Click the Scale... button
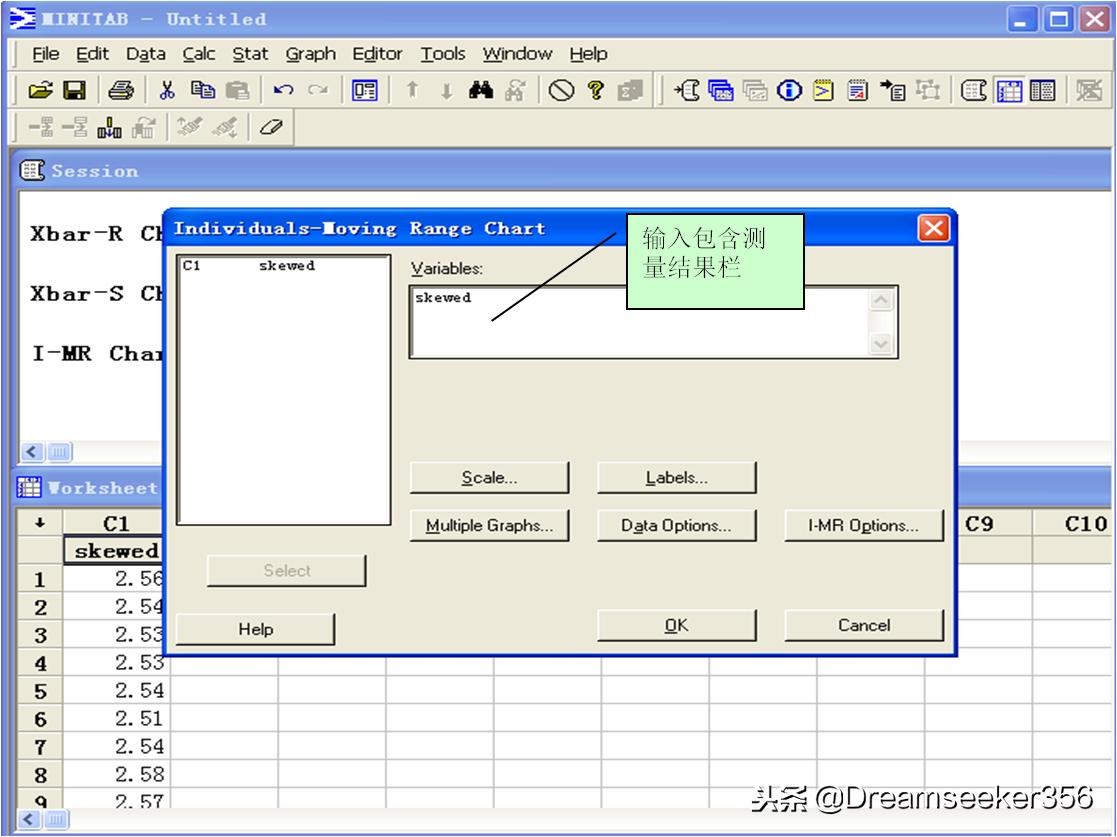1117x837 pixels. (489, 477)
